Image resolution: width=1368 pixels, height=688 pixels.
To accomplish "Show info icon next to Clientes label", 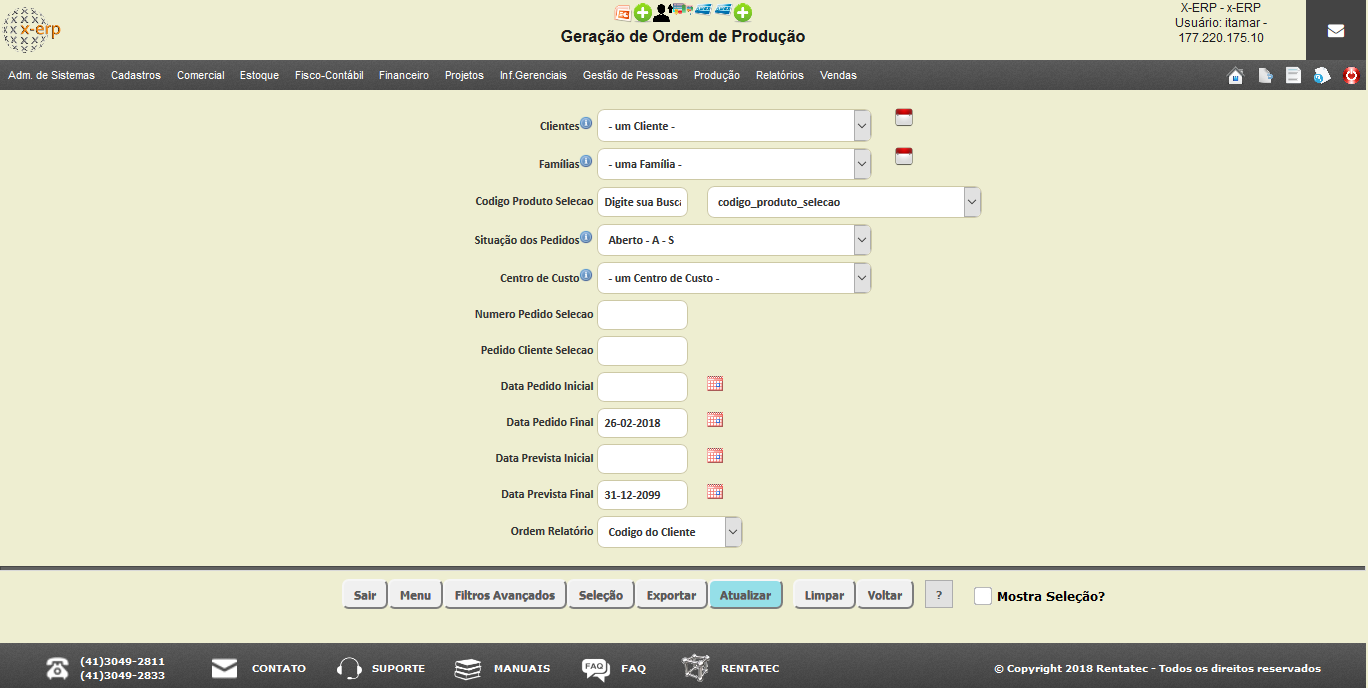I will 587,124.
